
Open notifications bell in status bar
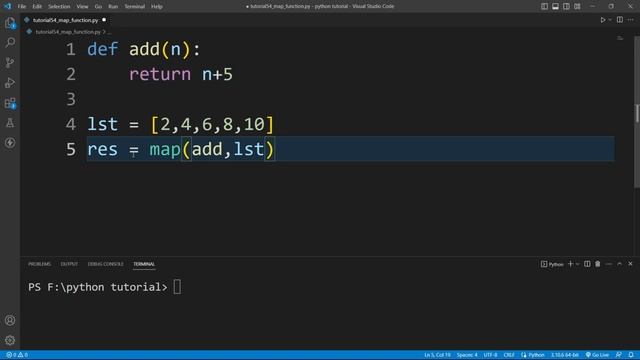pos(631,355)
